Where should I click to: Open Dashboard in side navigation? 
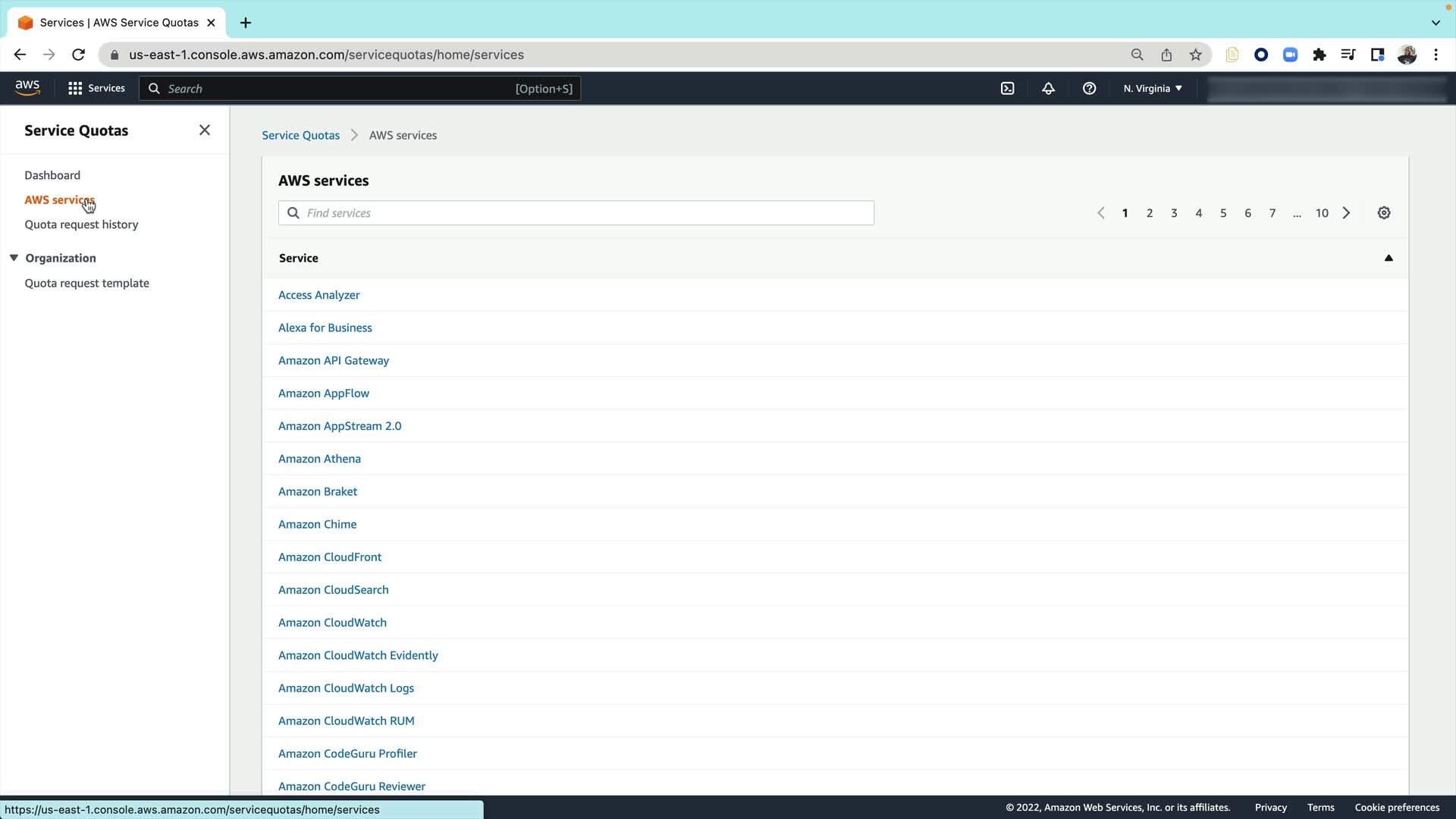pyautogui.click(x=52, y=175)
